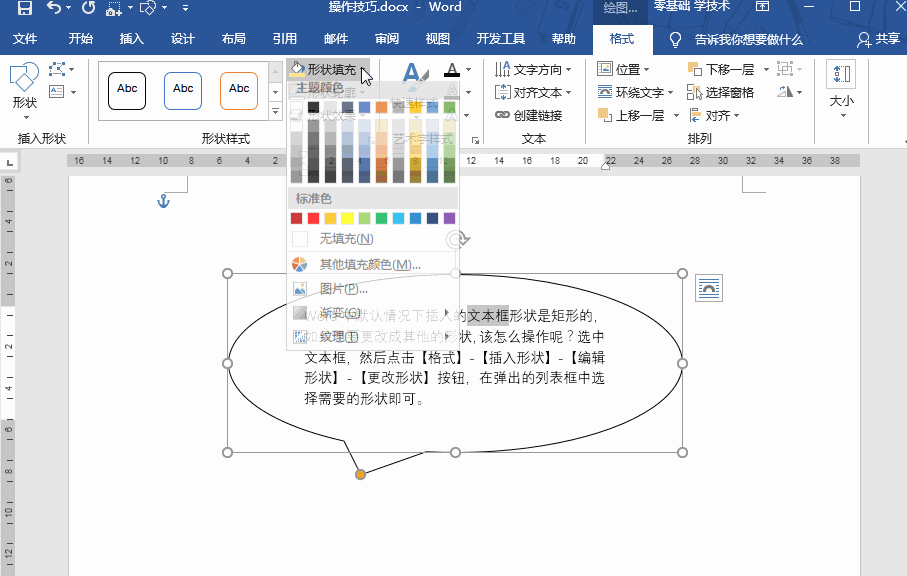Open the File (文件) tab
This screenshot has width=907, height=576.
(25, 39)
